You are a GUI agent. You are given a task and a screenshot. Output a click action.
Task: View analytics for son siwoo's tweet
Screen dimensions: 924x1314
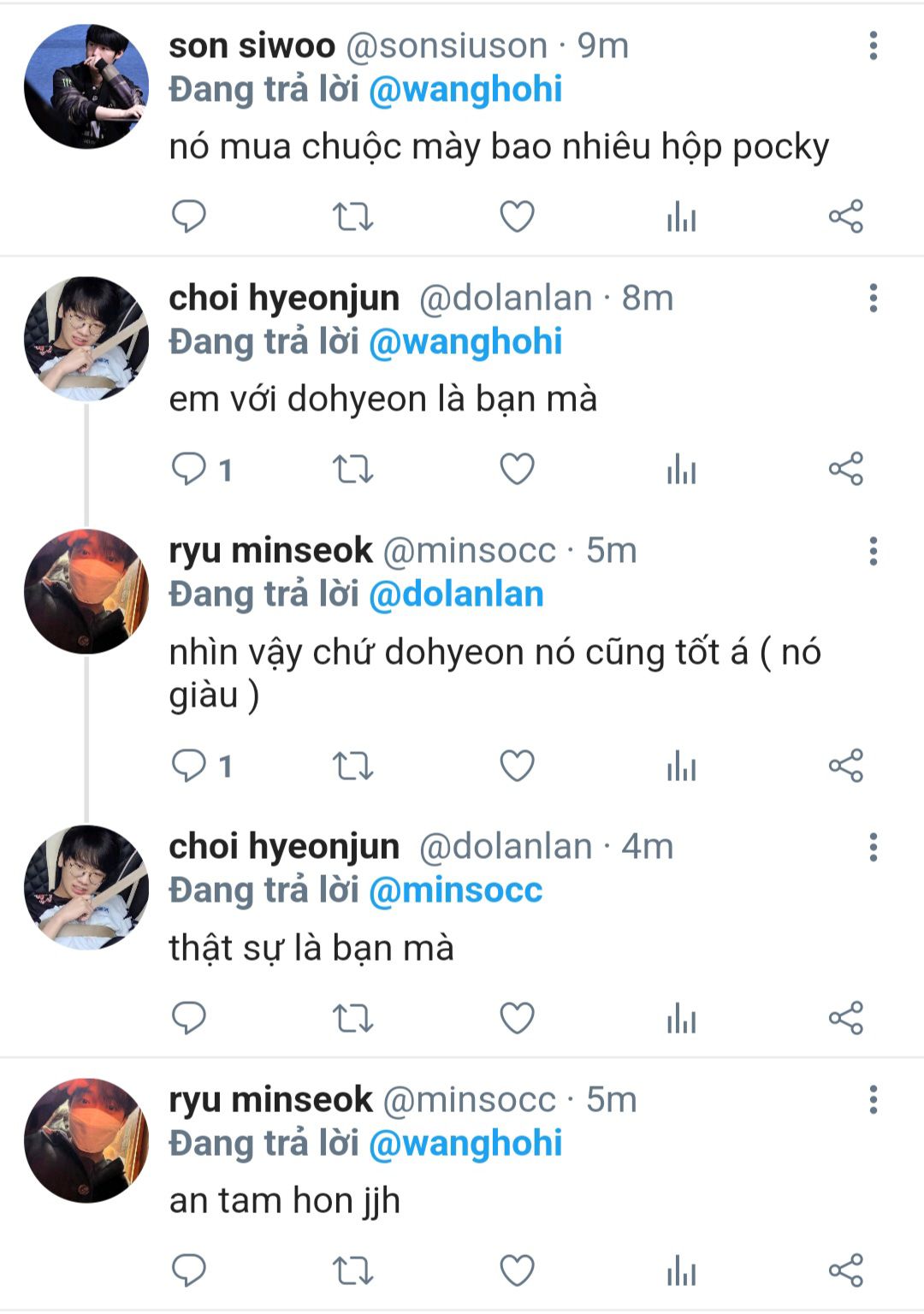point(681,216)
